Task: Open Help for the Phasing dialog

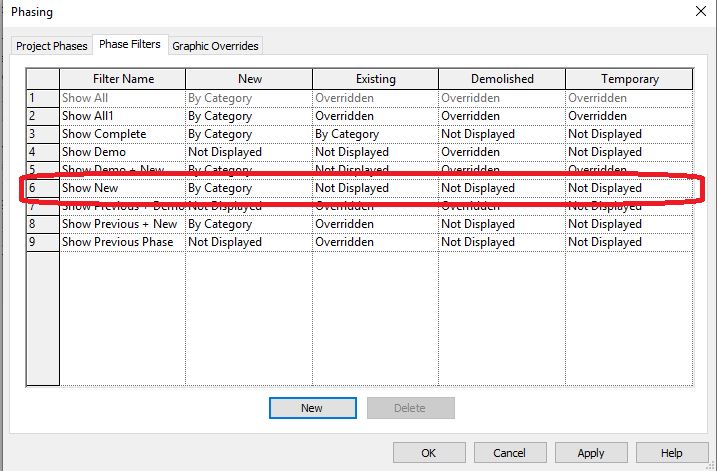Action: point(672,453)
